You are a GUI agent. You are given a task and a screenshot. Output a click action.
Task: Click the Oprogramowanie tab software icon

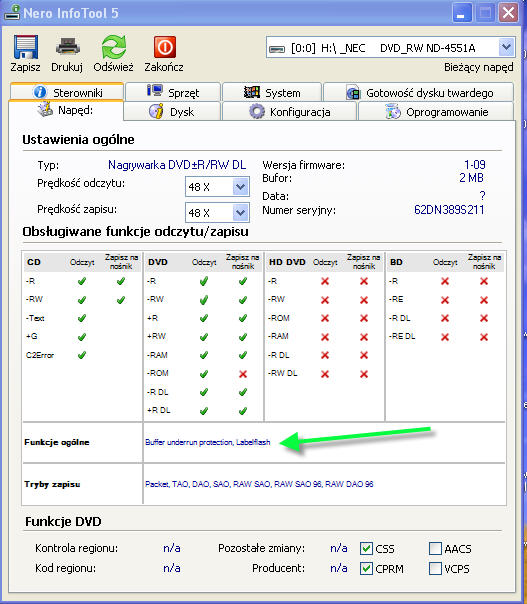[x=393, y=112]
